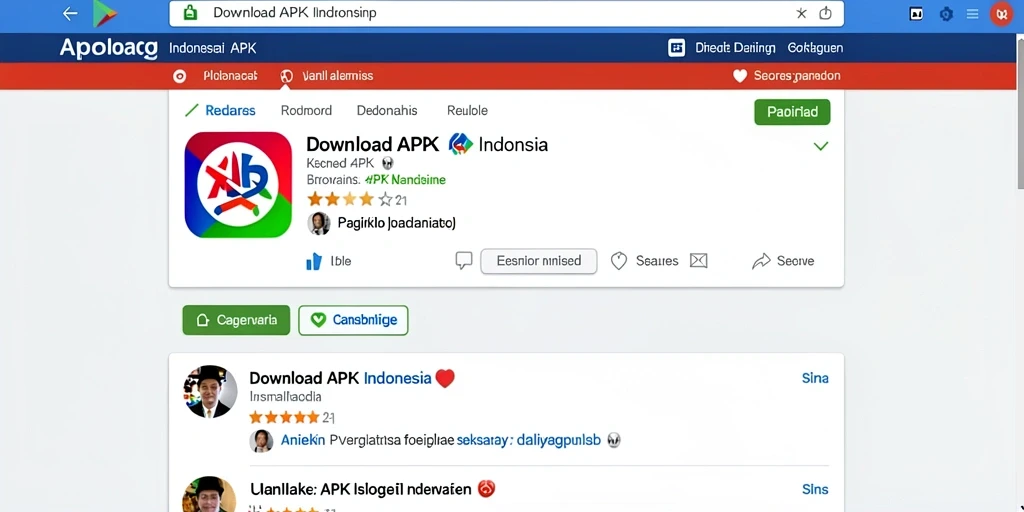Click the red heart after Download APK Indonesia

[445, 378]
